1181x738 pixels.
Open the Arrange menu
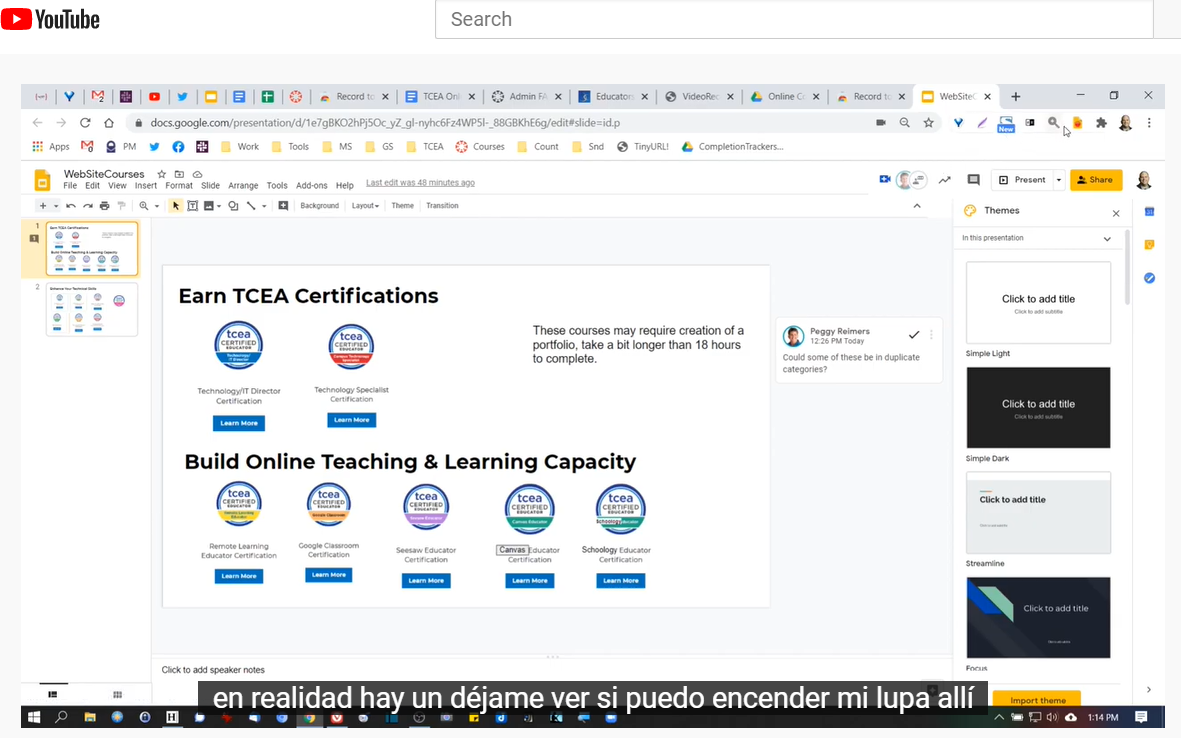[243, 185]
